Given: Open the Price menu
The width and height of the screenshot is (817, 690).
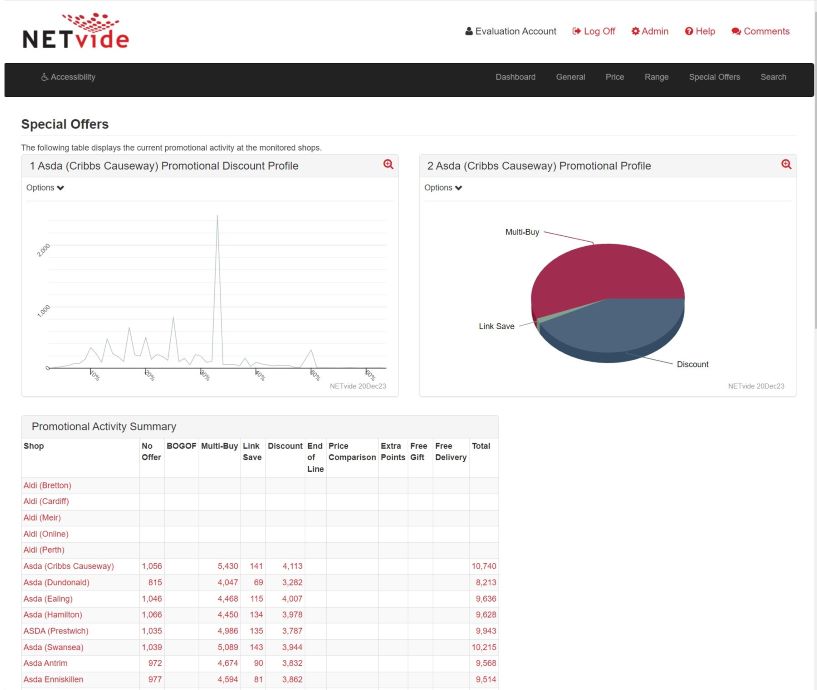Looking at the screenshot, I should click(x=615, y=77).
